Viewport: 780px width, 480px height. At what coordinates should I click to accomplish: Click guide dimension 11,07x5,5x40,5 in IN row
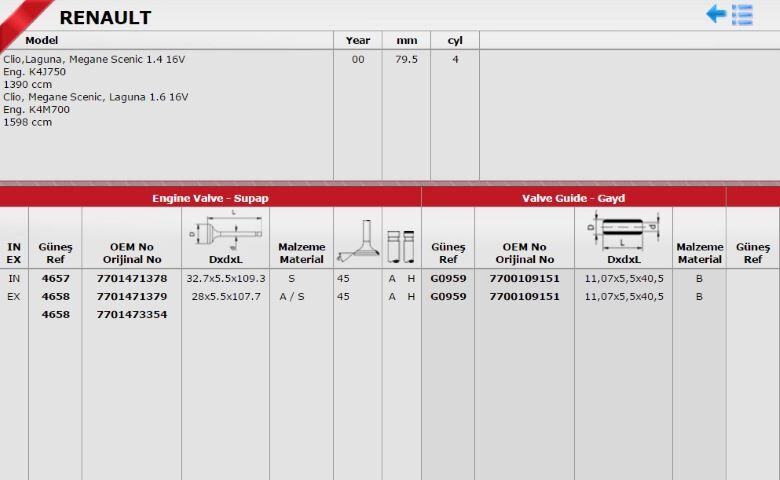click(x=624, y=279)
